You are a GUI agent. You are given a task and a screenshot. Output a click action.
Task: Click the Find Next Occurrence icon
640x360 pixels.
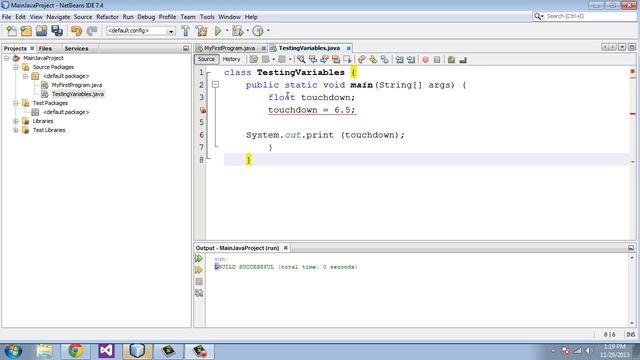[x=324, y=60]
